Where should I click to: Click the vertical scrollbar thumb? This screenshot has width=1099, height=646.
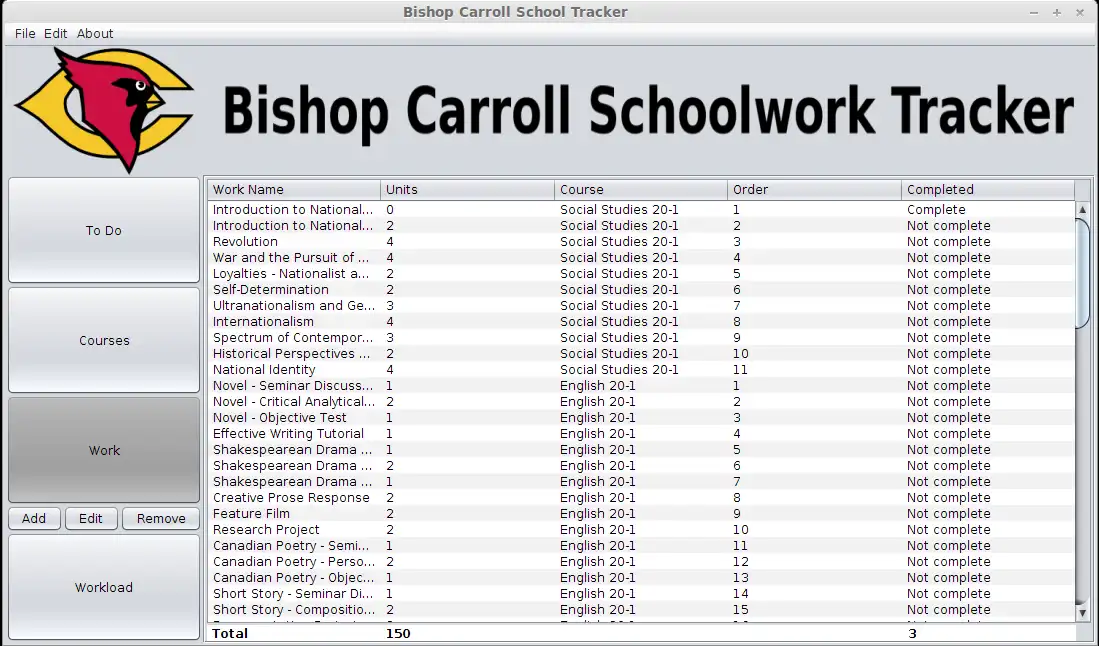tap(1082, 273)
